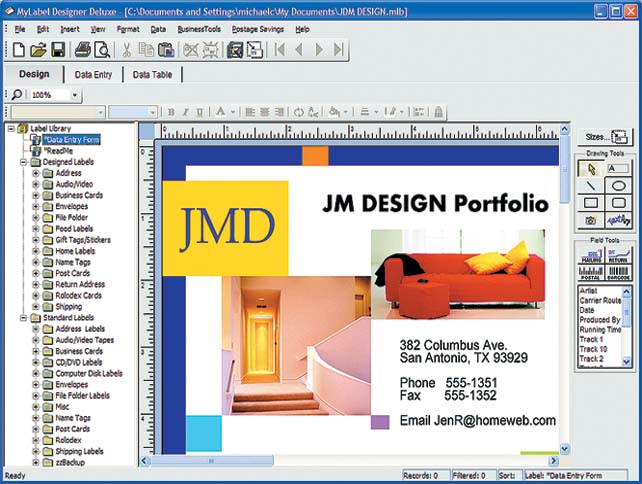Viewport: 642px width, 484px height.
Task: Toggle italic text formatting
Action: tap(185, 112)
